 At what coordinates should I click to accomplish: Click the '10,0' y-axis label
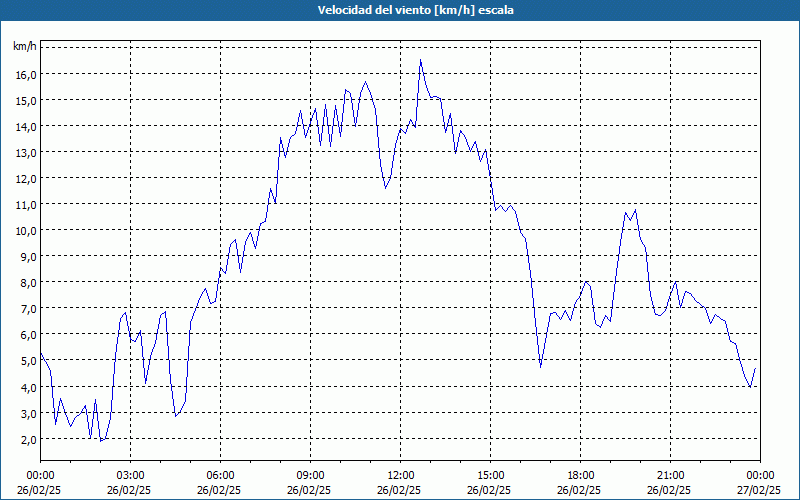click(27, 231)
